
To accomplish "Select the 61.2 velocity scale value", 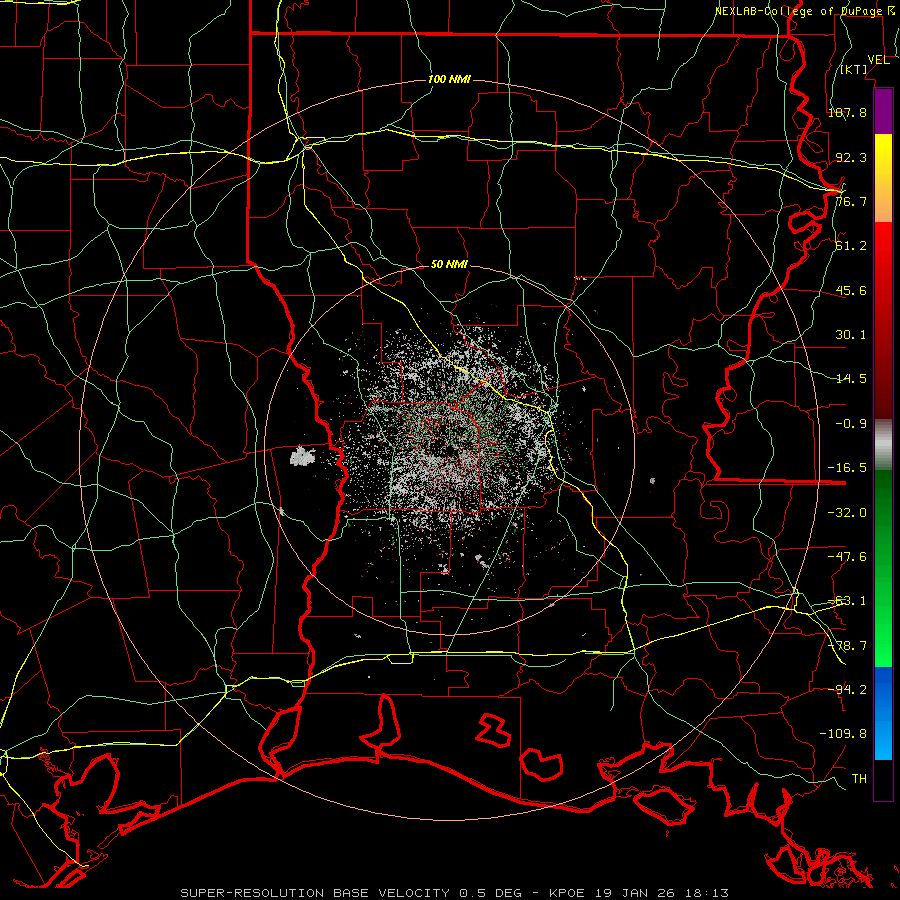I will point(851,246).
